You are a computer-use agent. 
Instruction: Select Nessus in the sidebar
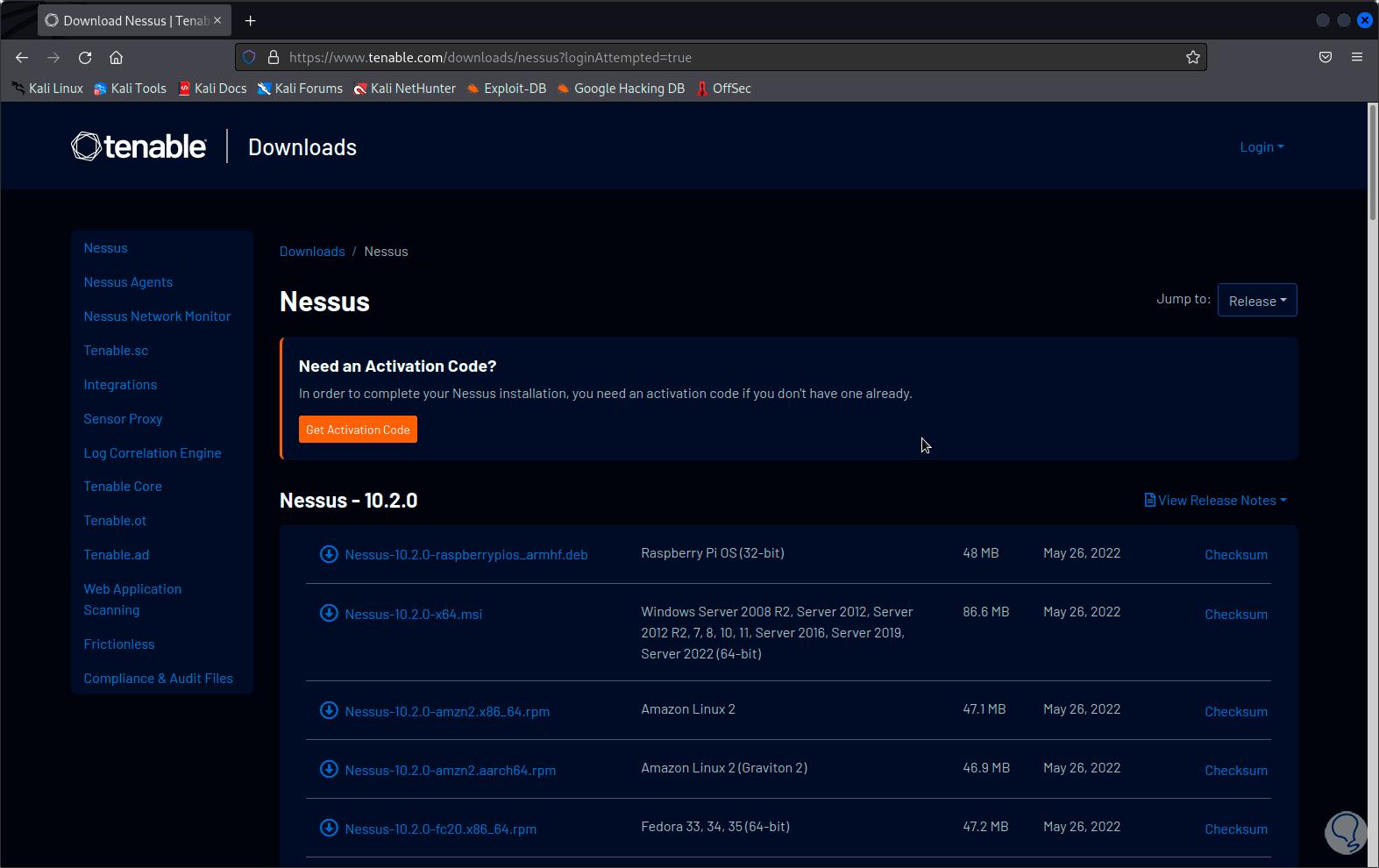coord(106,248)
